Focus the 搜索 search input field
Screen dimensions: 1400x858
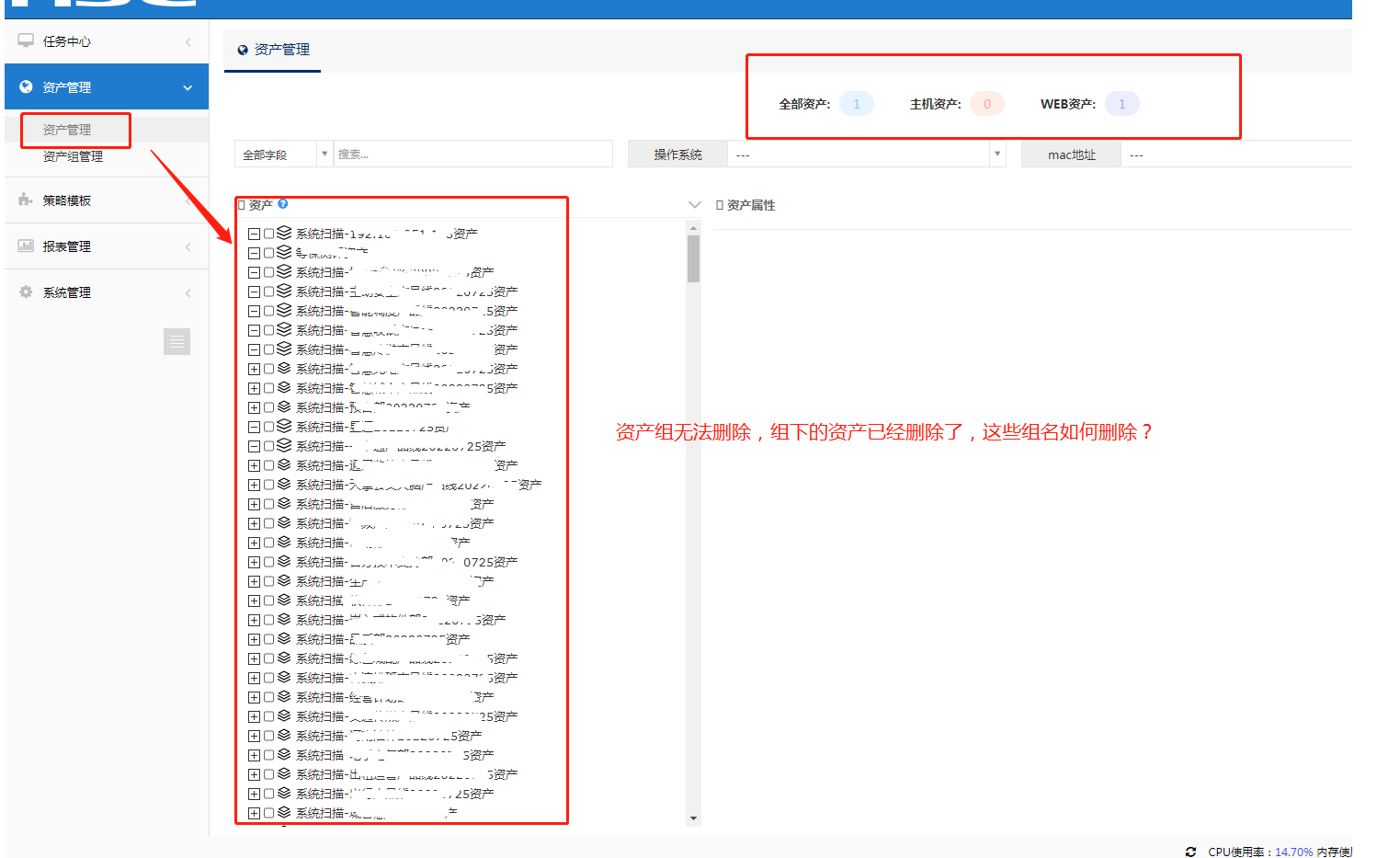(472, 154)
